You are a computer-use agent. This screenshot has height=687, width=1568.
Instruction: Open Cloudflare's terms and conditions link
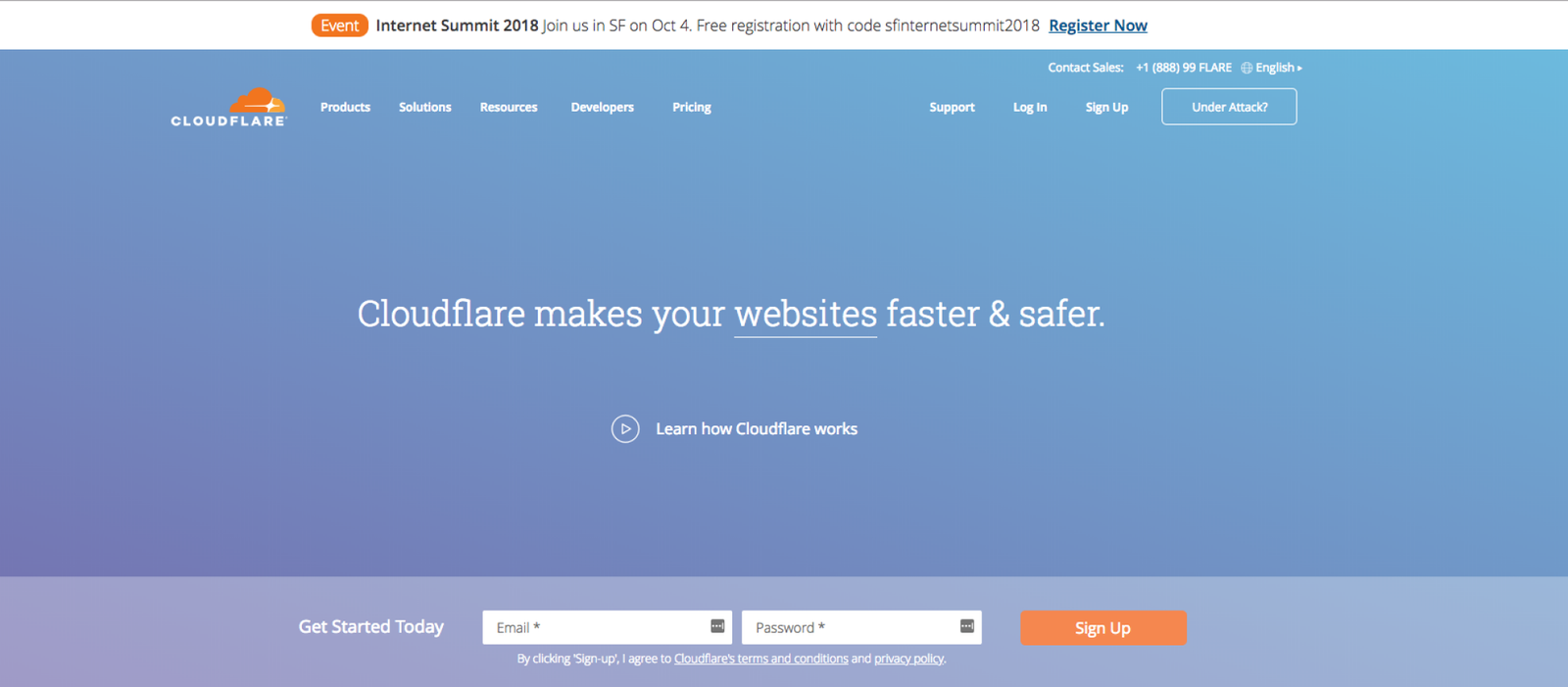[761, 659]
